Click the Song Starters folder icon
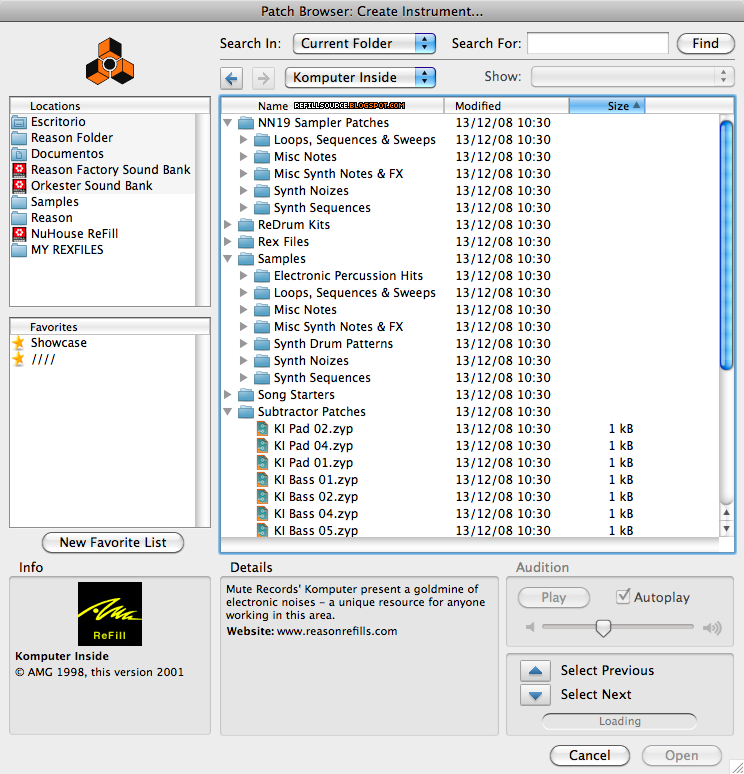This screenshot has height=774, width=744. (246, 395)
